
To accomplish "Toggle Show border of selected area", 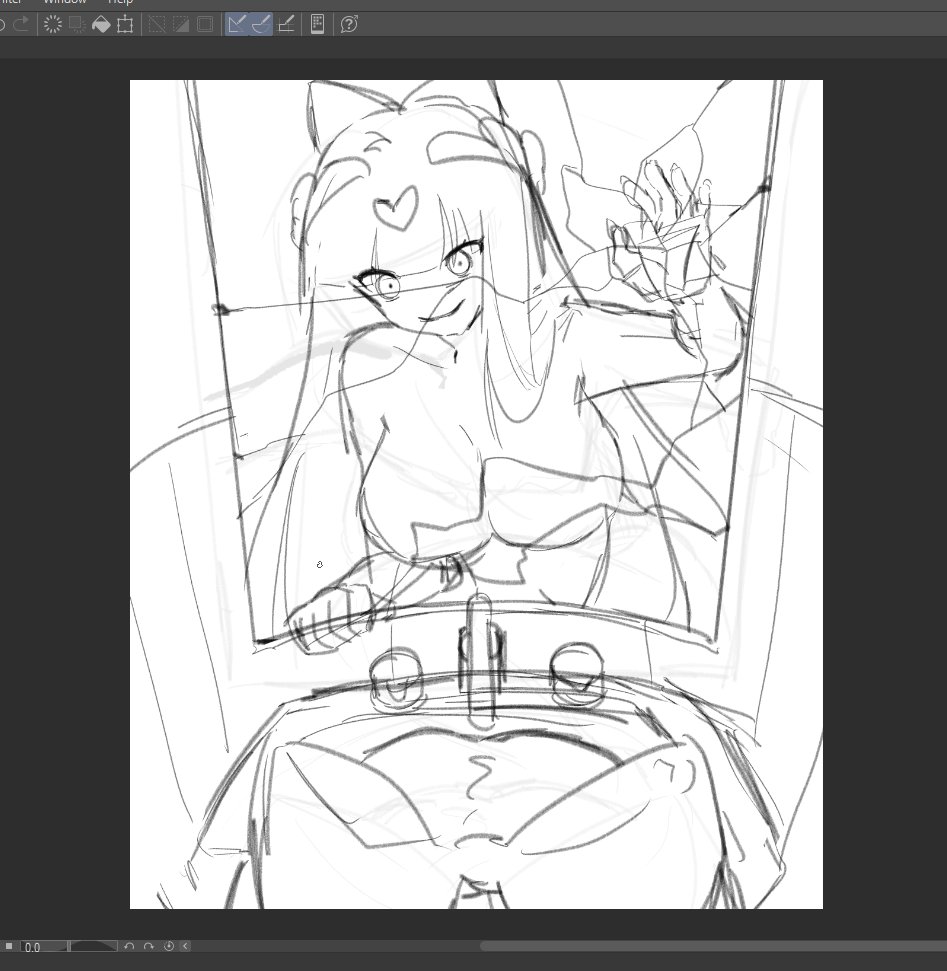I will pyautogui.click(x=204, y=24).
